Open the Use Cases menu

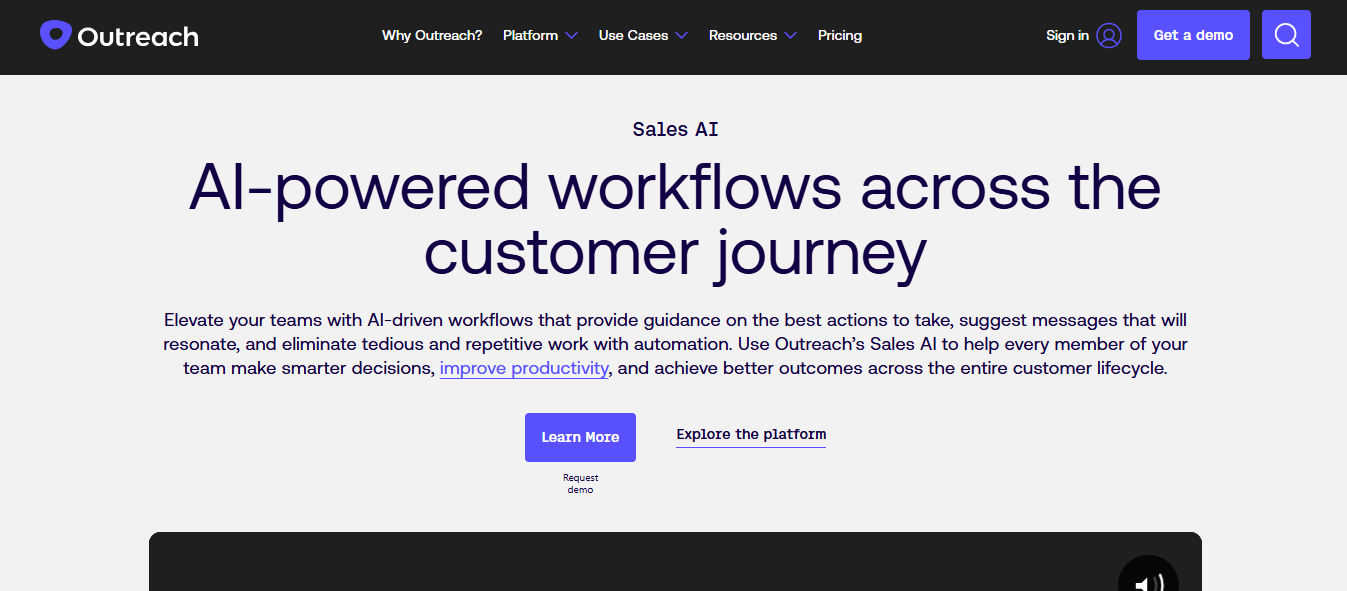(x=634, y=35)
